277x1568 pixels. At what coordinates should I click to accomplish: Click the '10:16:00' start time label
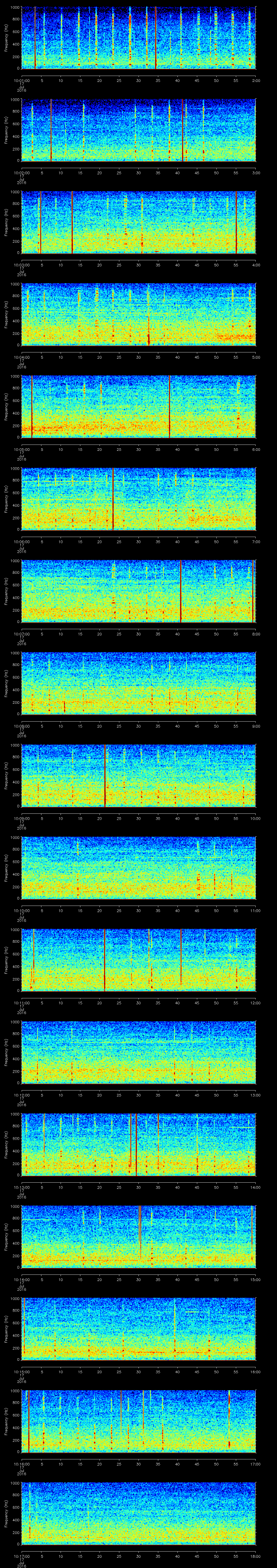(21, 1464)
